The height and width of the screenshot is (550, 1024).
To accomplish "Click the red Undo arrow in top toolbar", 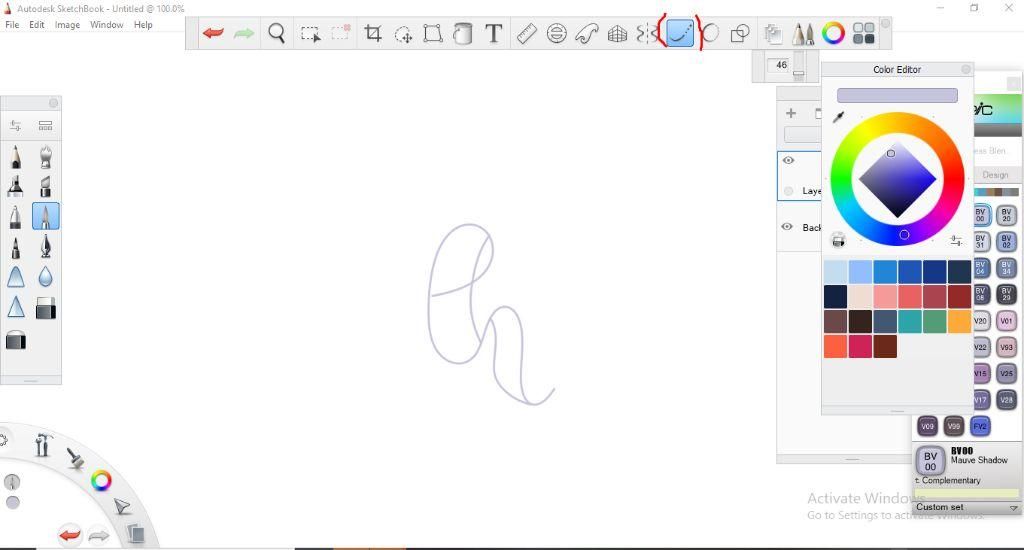I will [214, 33].
